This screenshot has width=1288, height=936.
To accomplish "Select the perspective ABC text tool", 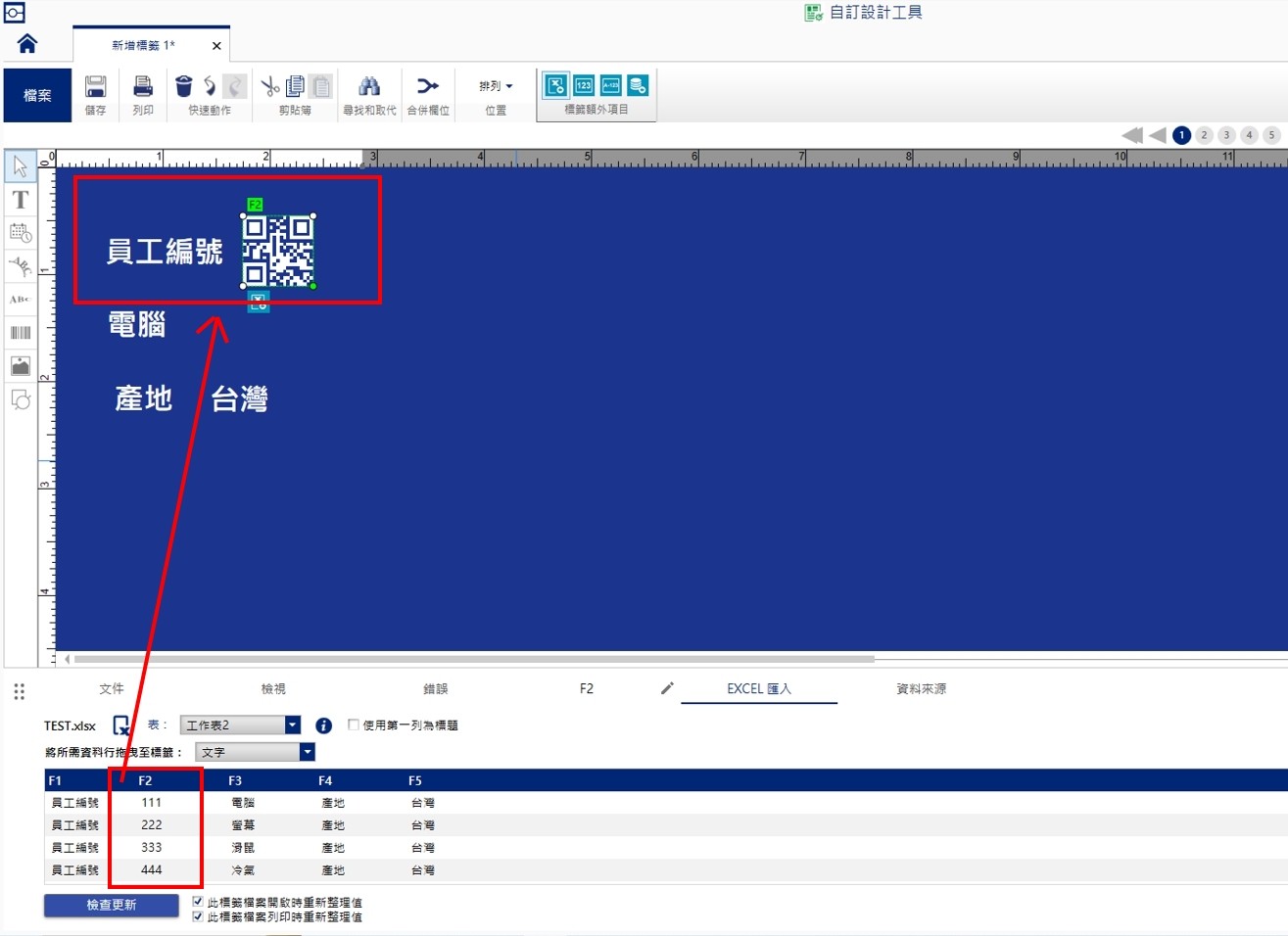I will (x=21, y=300).
